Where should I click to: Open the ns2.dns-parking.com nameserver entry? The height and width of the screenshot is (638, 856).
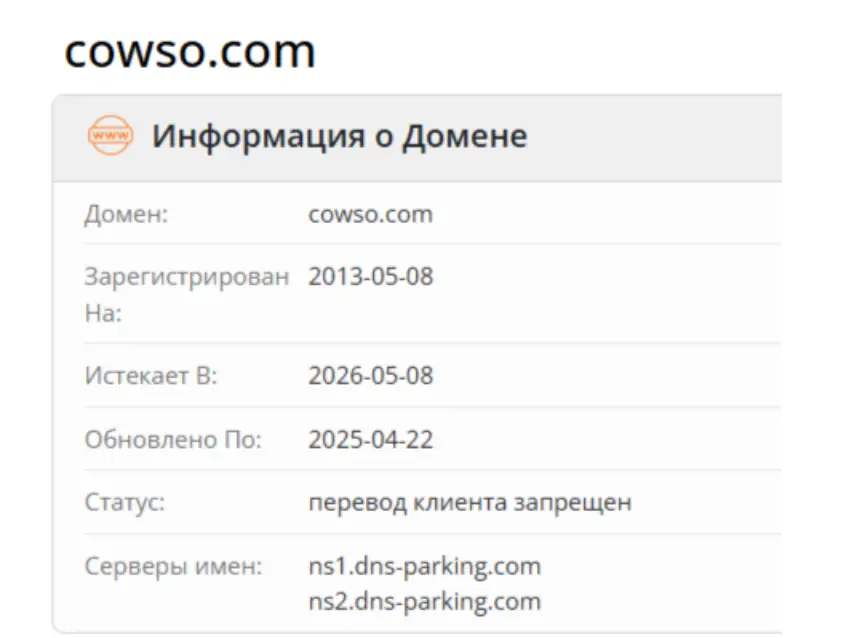tap(424, 601)
